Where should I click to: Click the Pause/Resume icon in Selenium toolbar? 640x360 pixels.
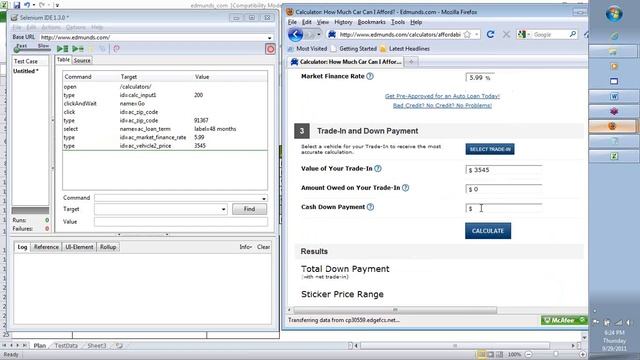[x=91, y=49]
